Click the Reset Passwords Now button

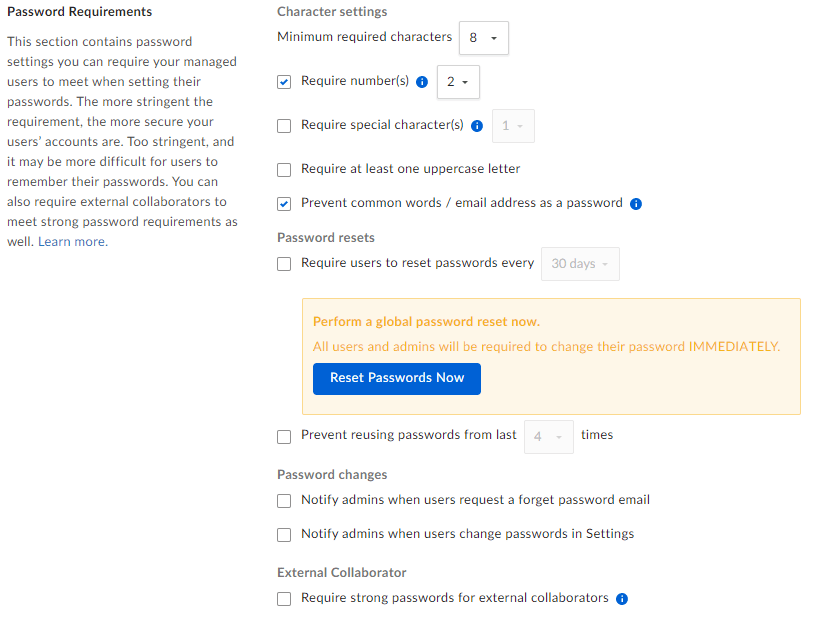[396, 378]
